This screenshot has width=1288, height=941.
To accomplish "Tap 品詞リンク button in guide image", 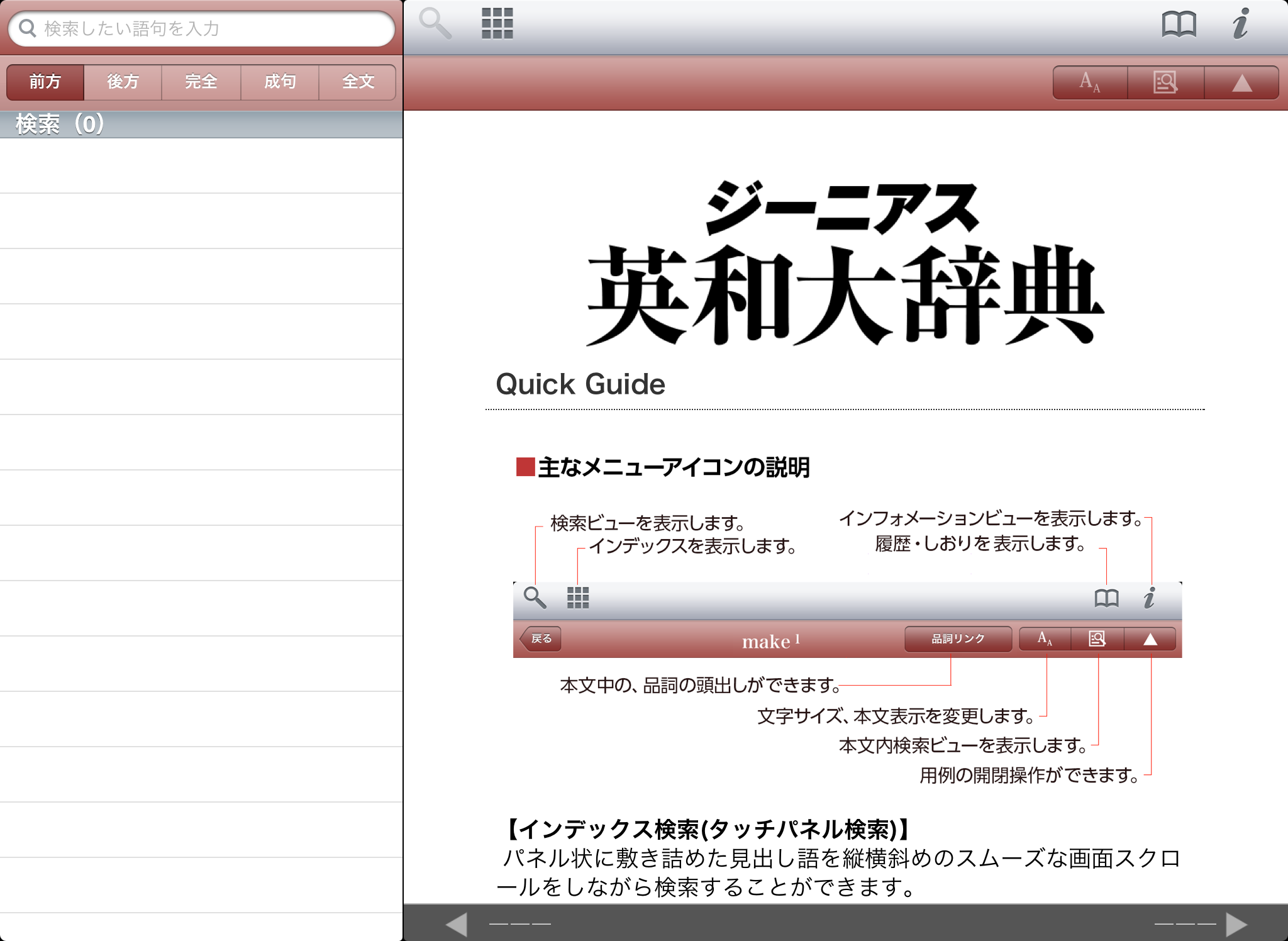I will (958, 638).
